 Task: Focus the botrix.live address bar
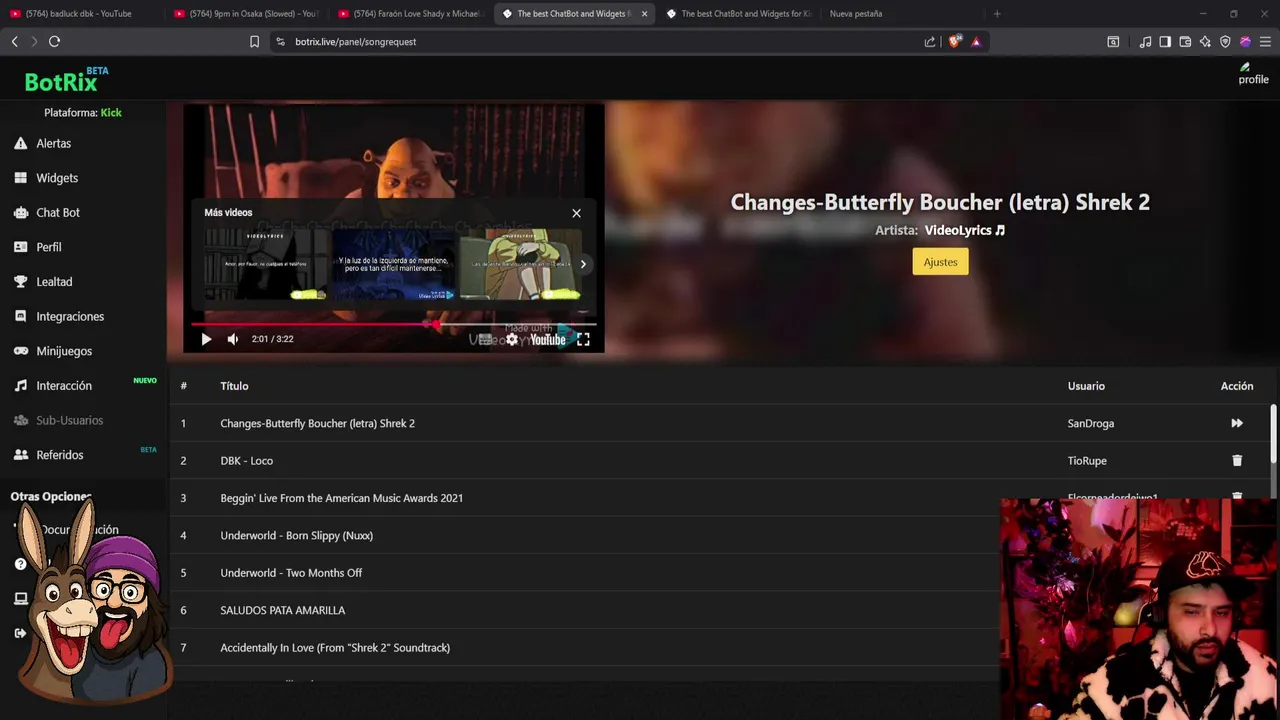tap(600, 41)
